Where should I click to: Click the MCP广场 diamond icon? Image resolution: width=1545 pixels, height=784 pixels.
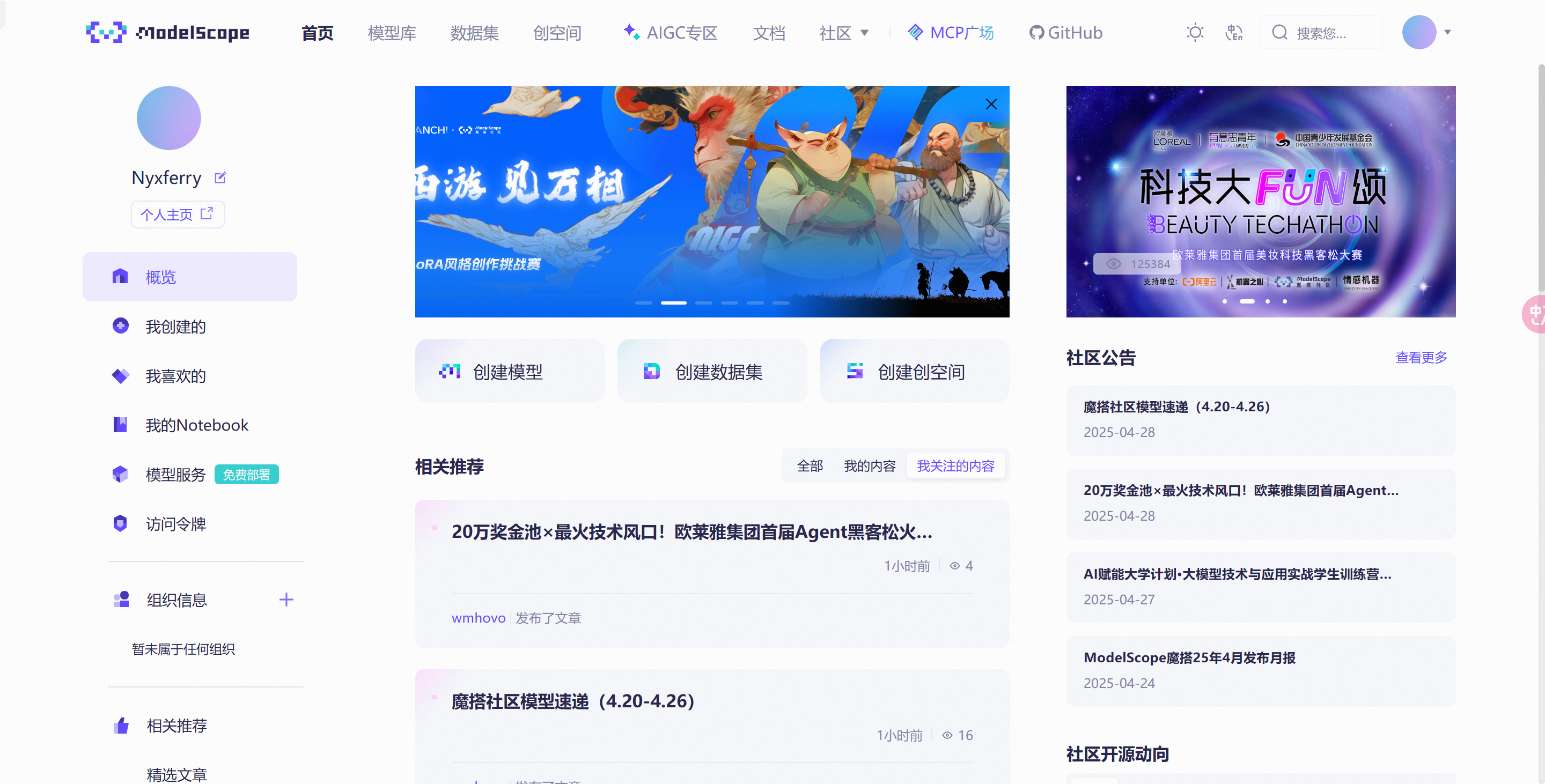[x=915, y=32]
